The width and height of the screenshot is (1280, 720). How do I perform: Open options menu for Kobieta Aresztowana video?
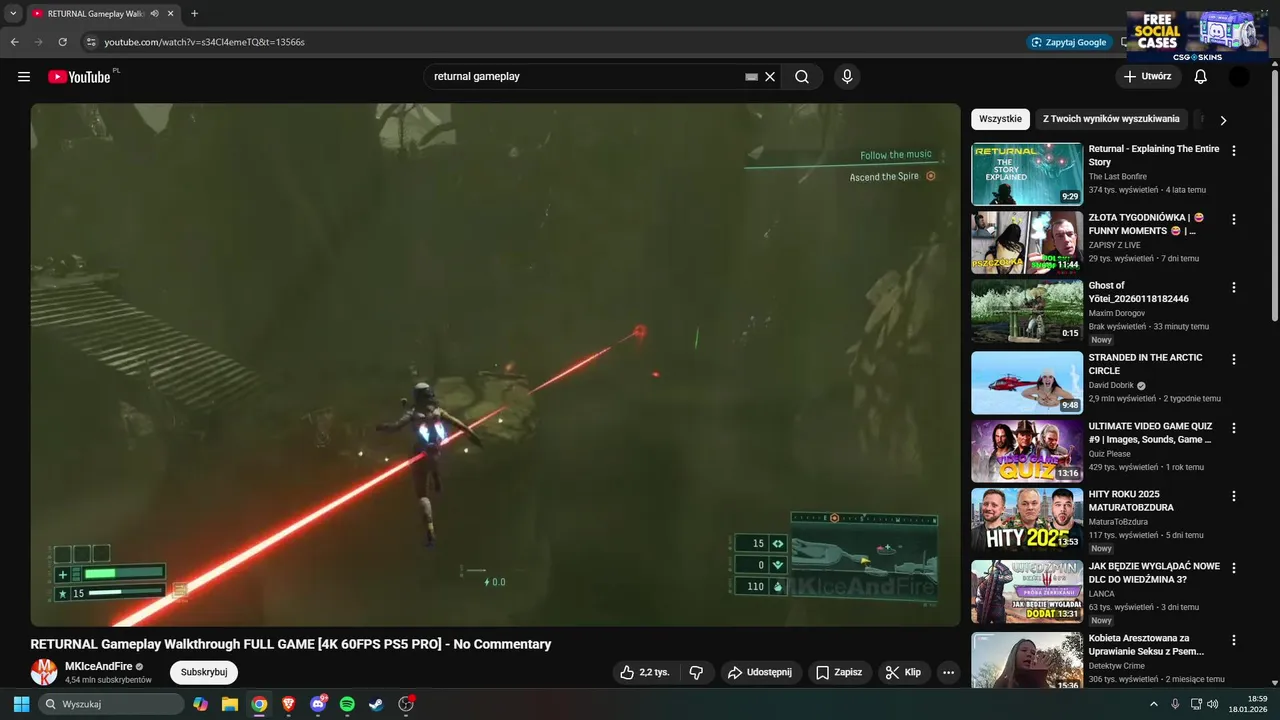1233,640
